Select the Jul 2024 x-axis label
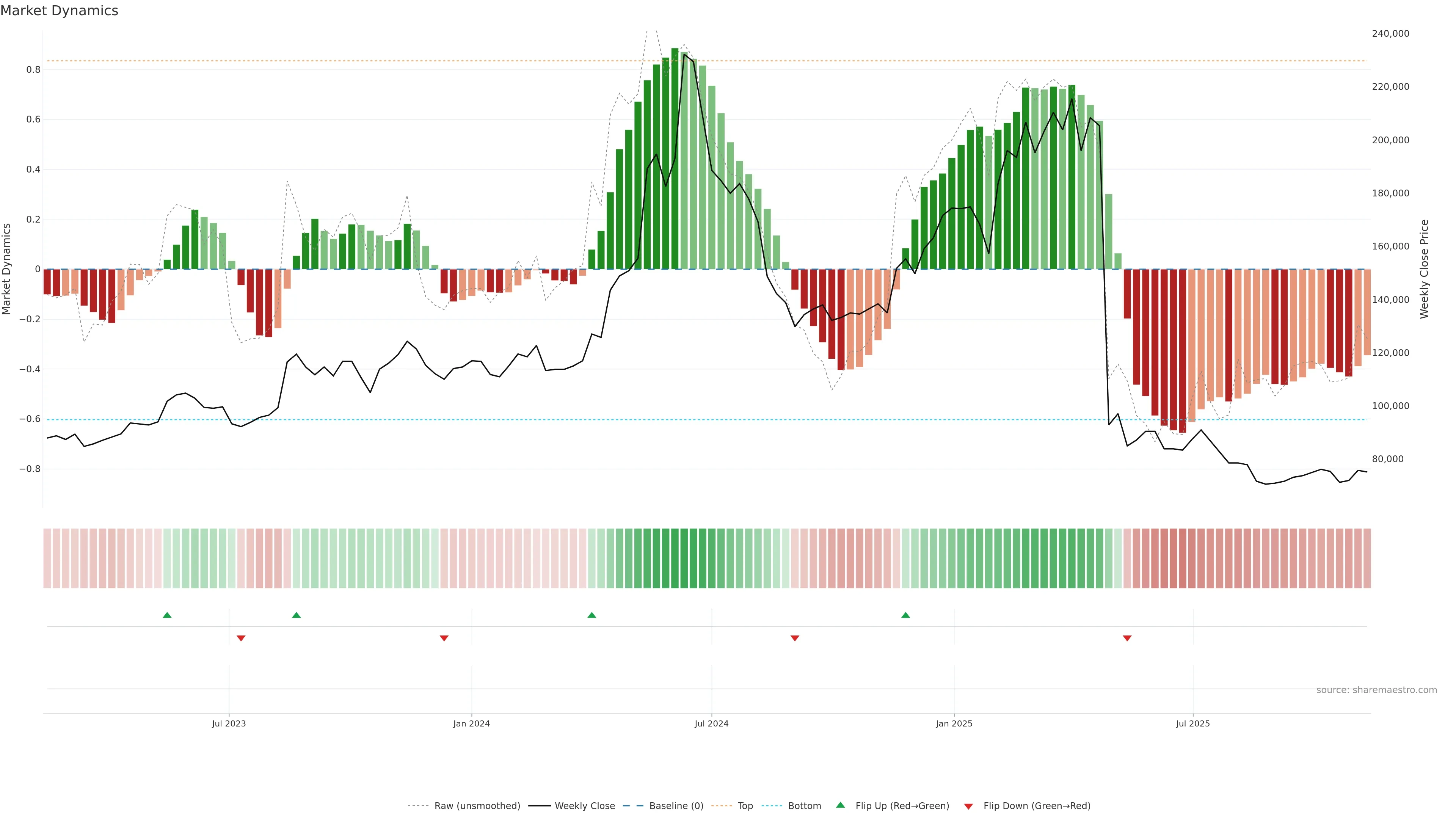This screenshot has height=819, width=1456. [x=711, y=723]
